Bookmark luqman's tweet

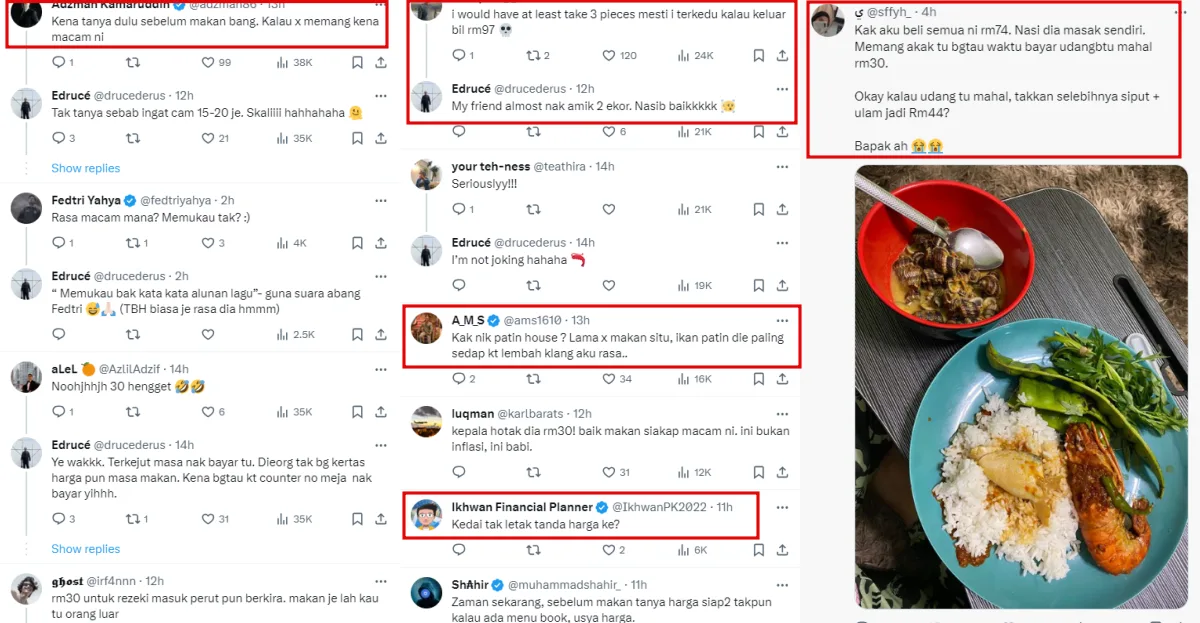758,472
